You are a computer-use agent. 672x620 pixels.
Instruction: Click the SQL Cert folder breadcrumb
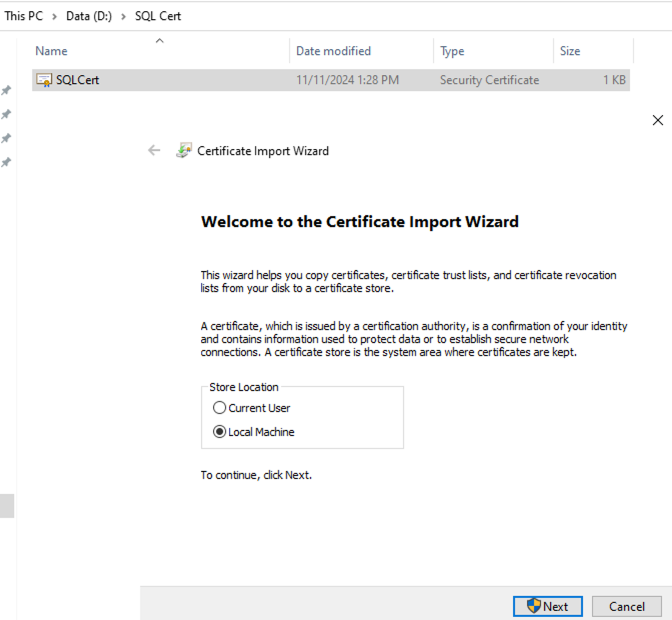pos(158,17)
